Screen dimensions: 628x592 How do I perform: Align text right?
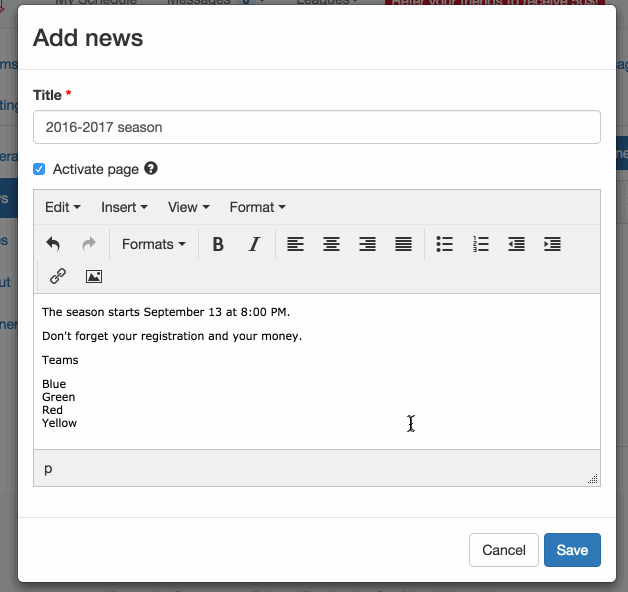(367, 244)
